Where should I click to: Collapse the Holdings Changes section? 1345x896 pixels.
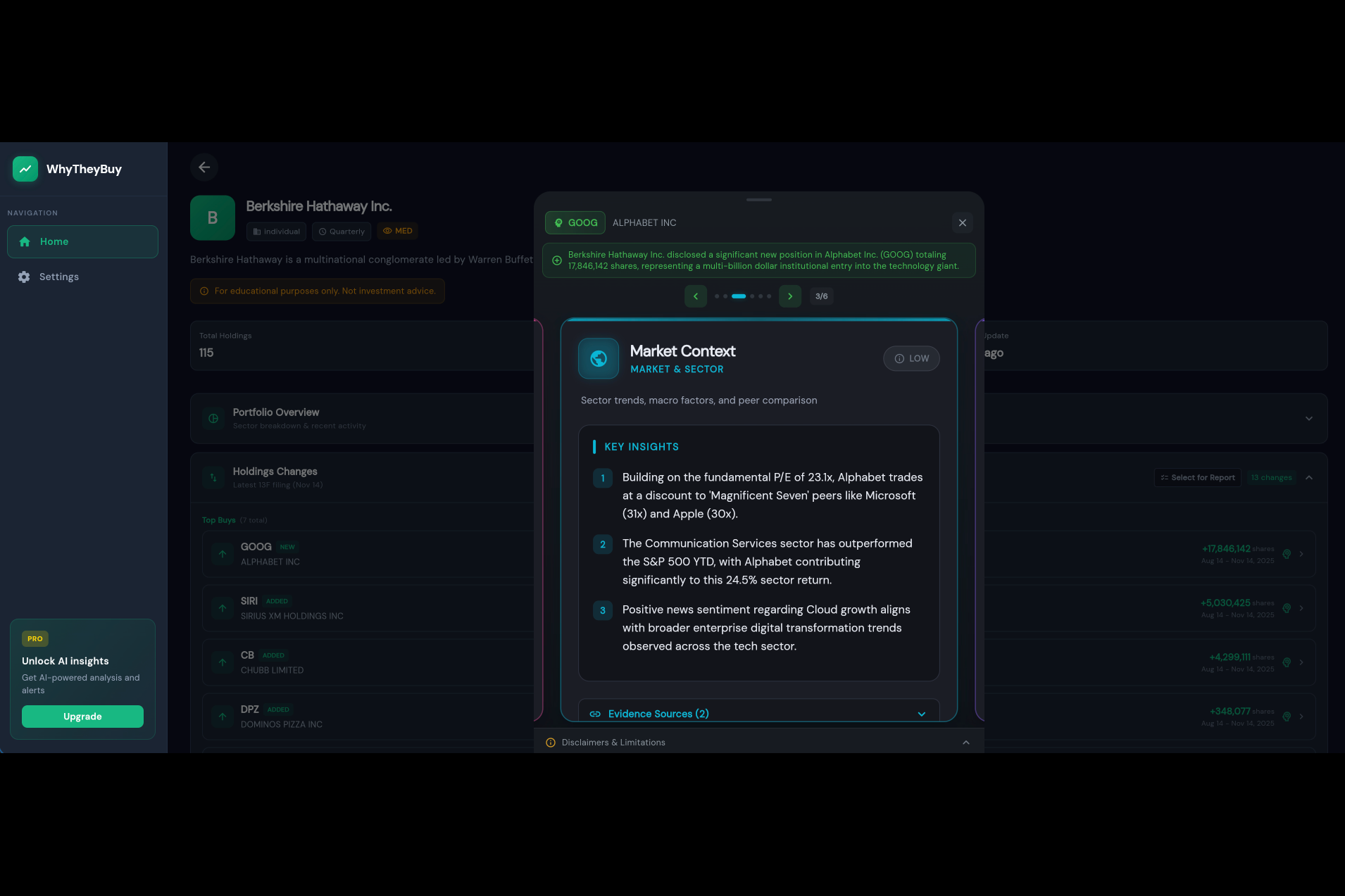(1309, 478)
